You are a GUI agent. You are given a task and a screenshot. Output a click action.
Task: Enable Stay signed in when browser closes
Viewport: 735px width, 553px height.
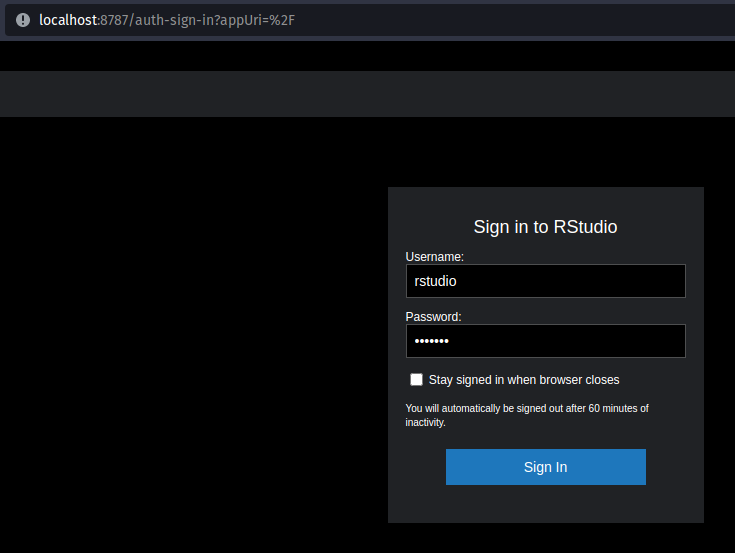click(416, 379)
